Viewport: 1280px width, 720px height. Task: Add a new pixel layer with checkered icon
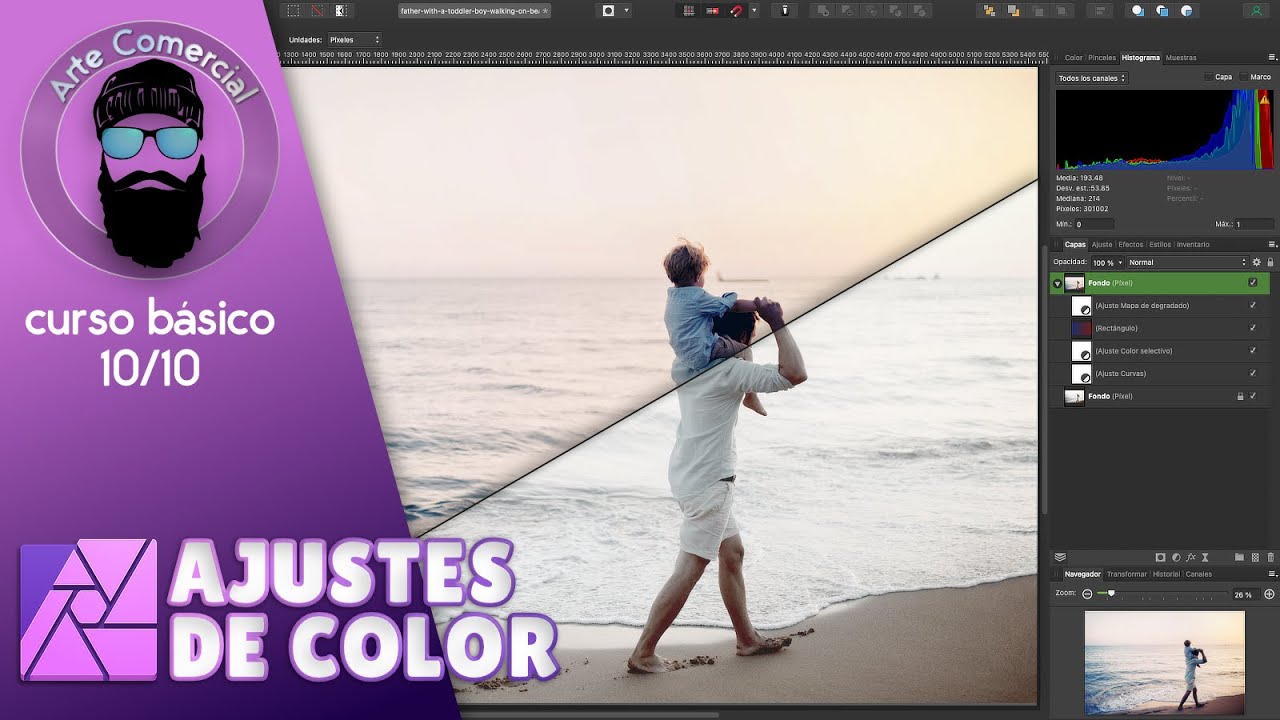pos(1255,557)
